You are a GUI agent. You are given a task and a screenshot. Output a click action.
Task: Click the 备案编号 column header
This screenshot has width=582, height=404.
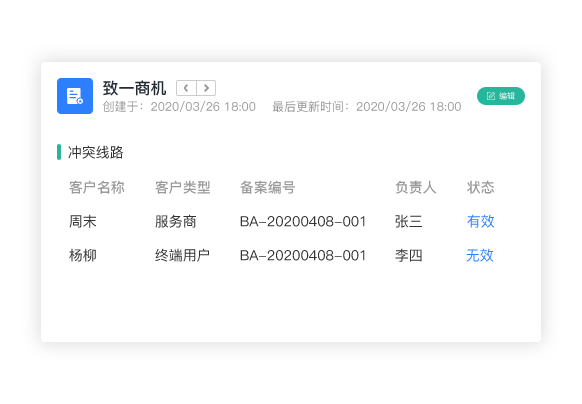coord(268,188)
